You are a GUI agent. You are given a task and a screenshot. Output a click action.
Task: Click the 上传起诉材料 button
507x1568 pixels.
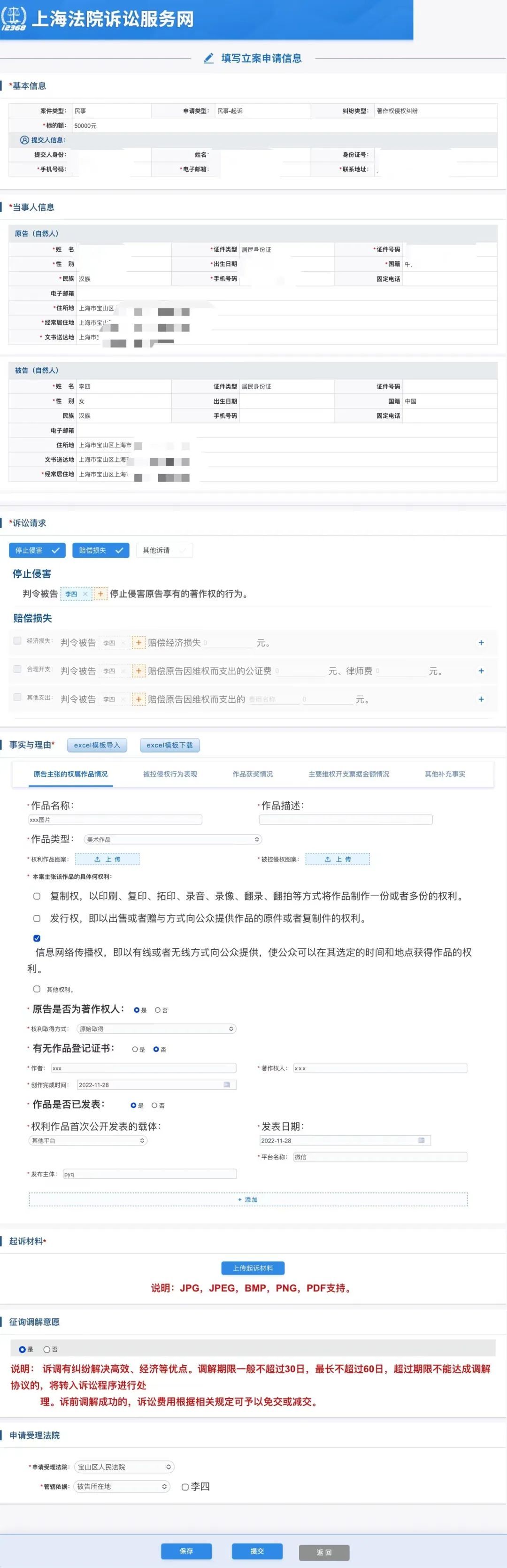pyautogui.click(x=253, y=1268)
